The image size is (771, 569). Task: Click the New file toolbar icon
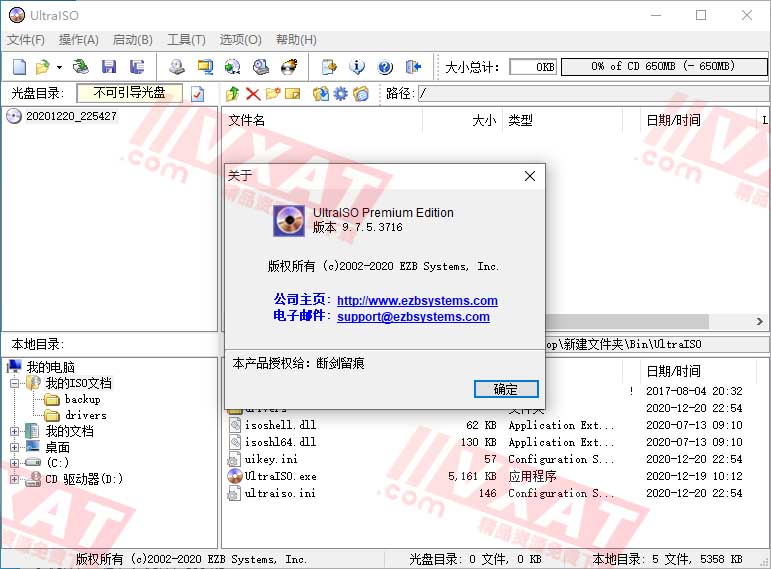coord(20,67)
